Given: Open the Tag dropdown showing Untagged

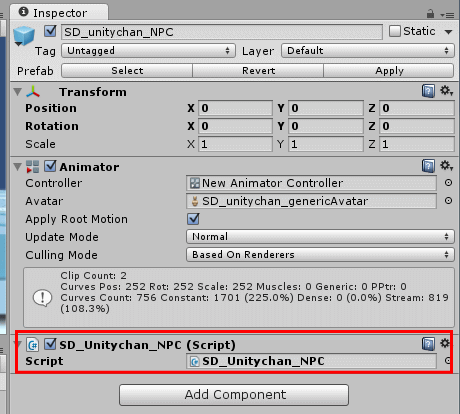Looking at the screenshot, I should 148,51.
